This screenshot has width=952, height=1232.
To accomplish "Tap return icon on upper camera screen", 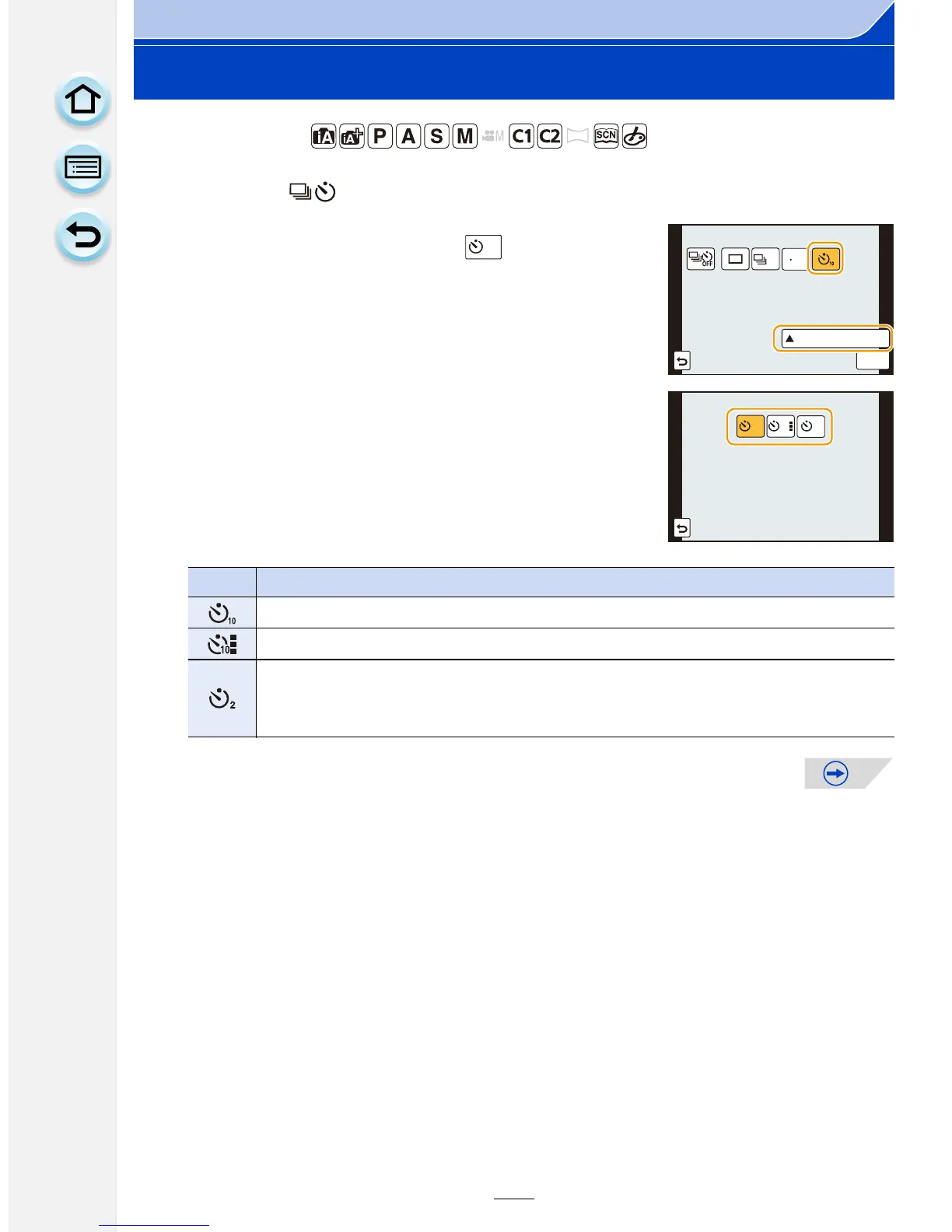I will (682, 361).
